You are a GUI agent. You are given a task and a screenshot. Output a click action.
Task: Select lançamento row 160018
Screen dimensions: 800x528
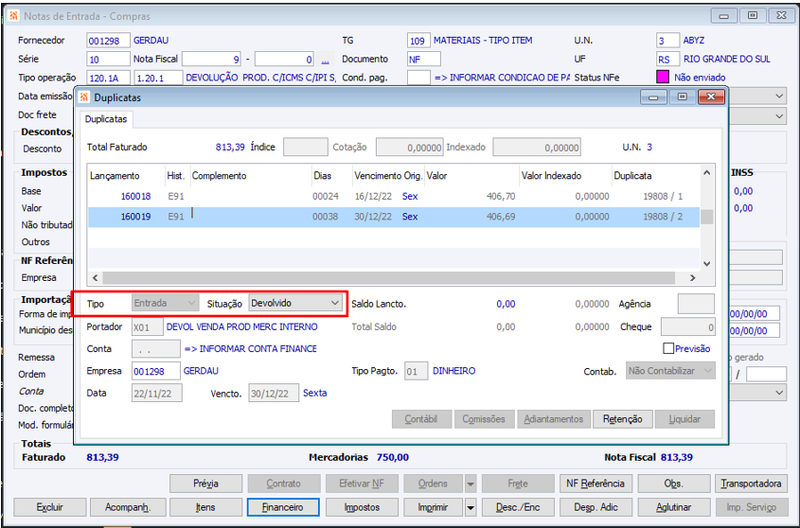393,196
